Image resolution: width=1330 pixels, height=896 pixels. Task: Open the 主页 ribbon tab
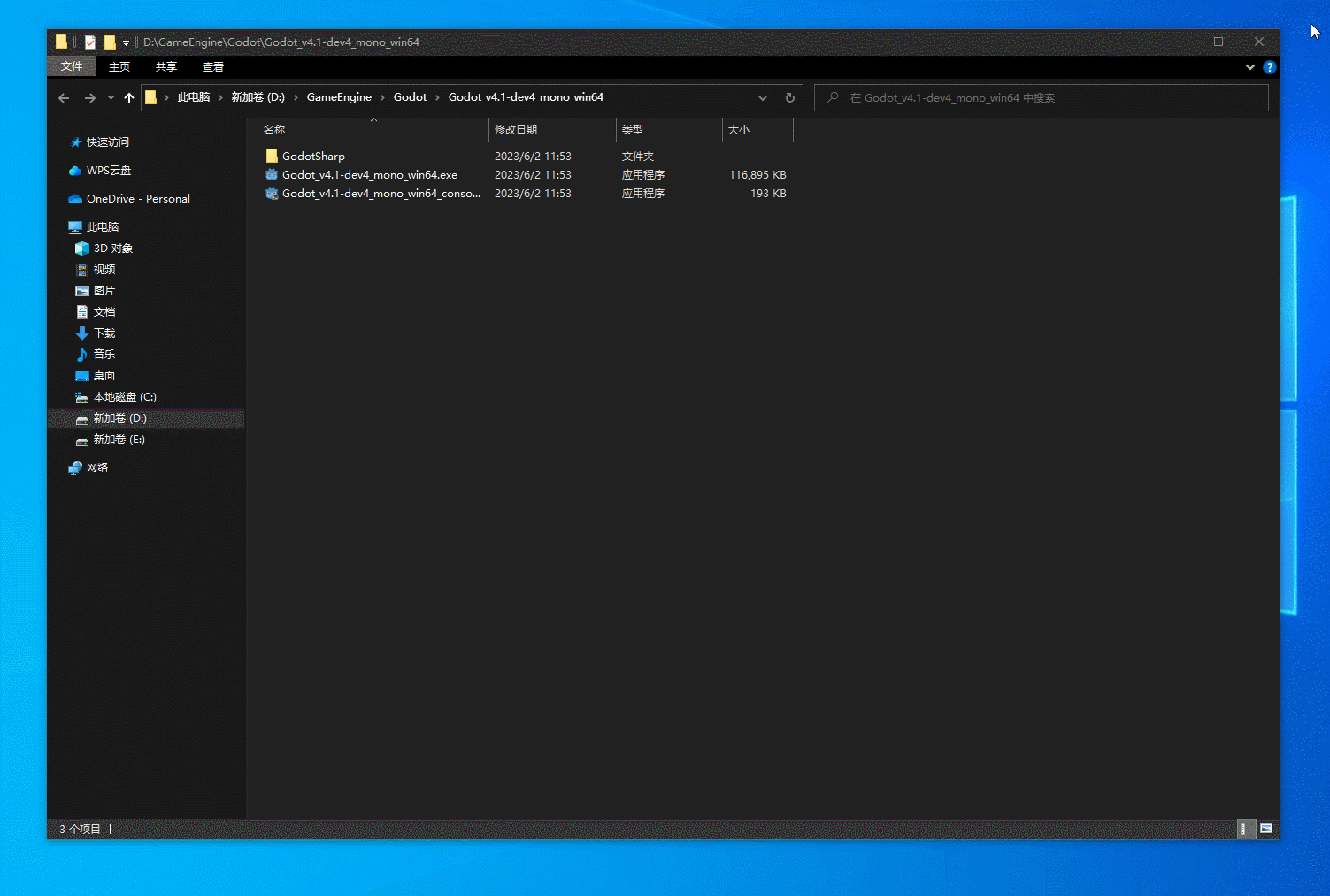pos(119,66)
